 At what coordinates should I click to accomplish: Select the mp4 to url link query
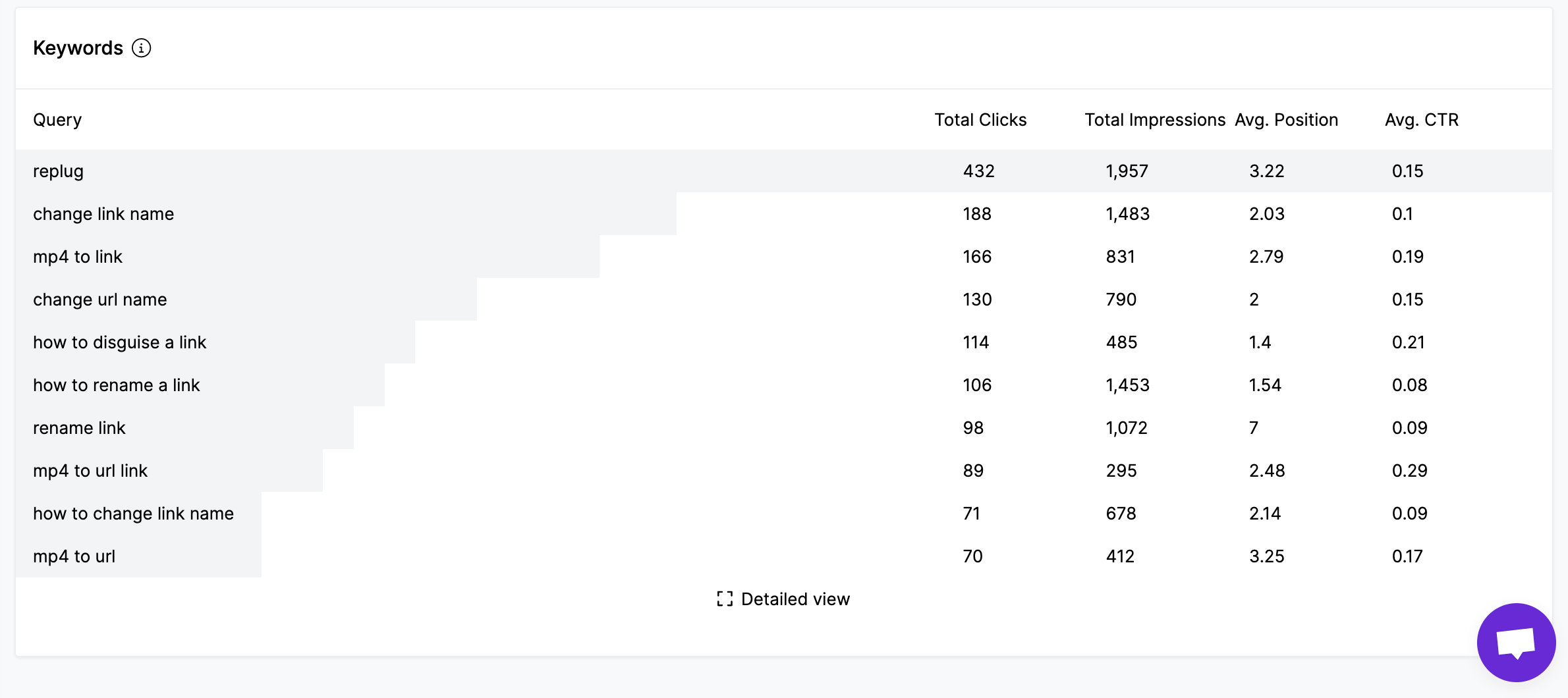click(90, 470)
